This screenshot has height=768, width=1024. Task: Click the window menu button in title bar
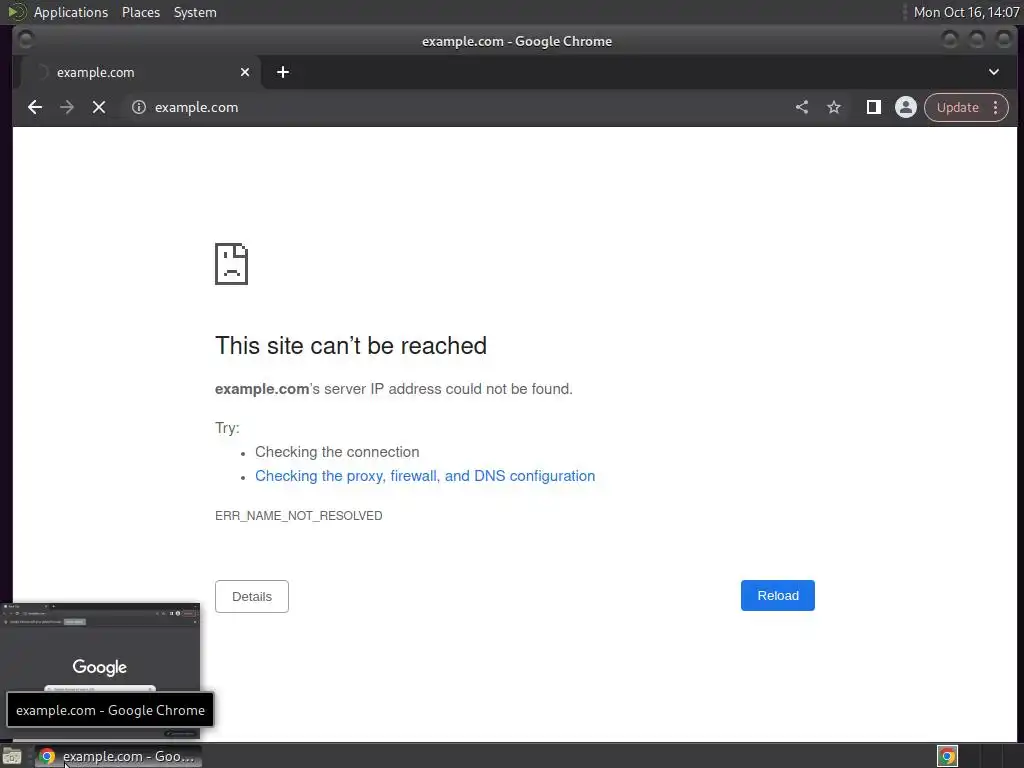[25, 40]
